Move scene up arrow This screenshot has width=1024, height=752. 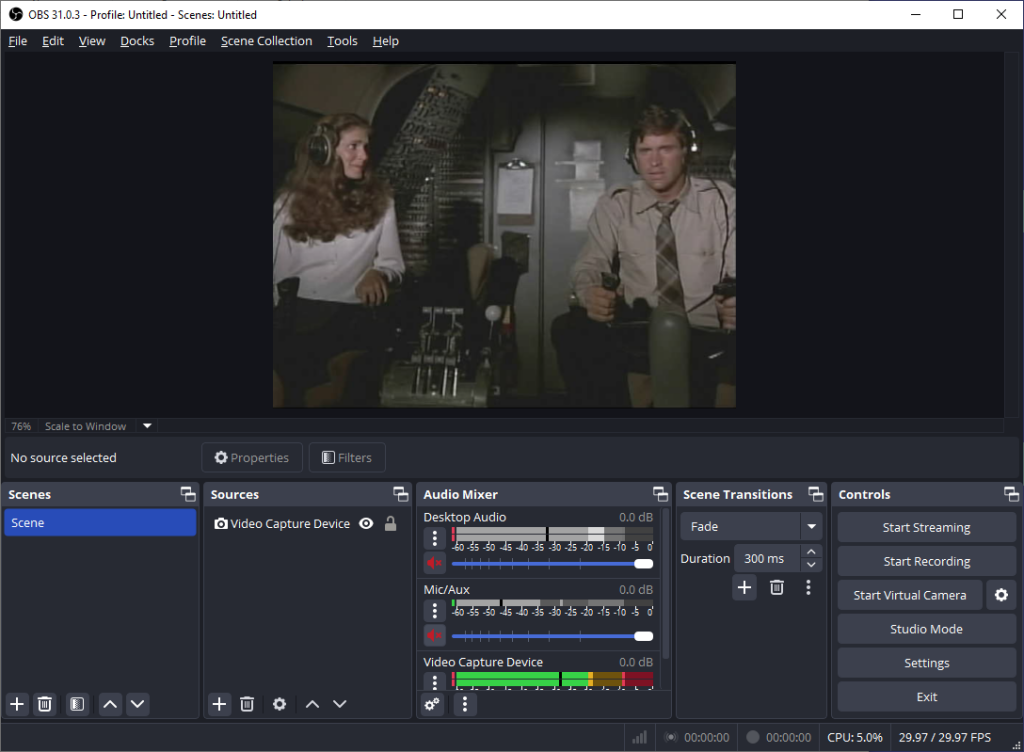(110, 704)
